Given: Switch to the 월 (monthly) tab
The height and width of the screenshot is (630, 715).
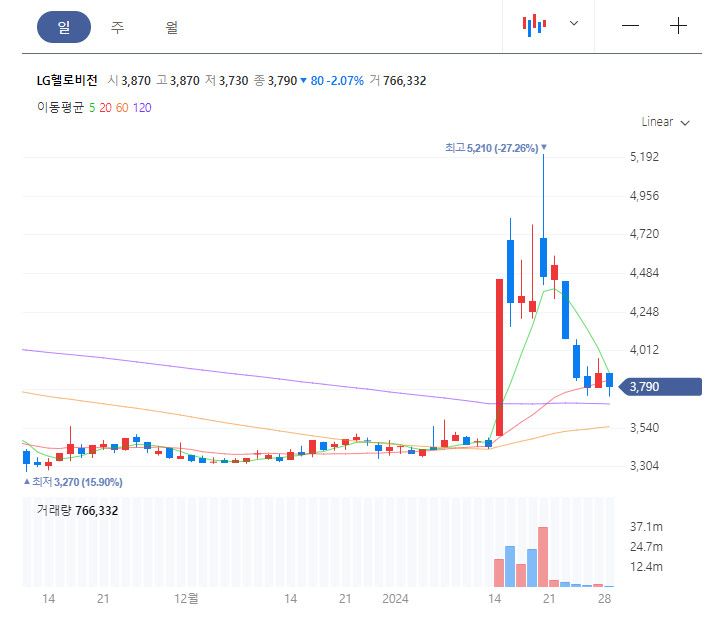Looking at the screenshot, I should 171,27.
